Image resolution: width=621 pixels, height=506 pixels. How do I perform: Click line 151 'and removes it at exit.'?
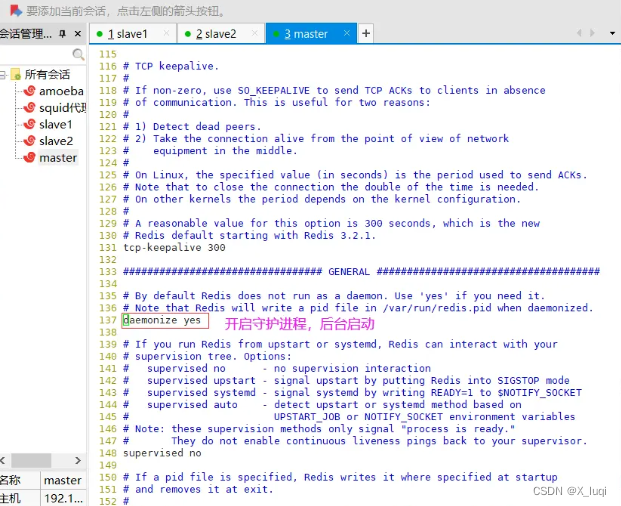coord(198,489)
